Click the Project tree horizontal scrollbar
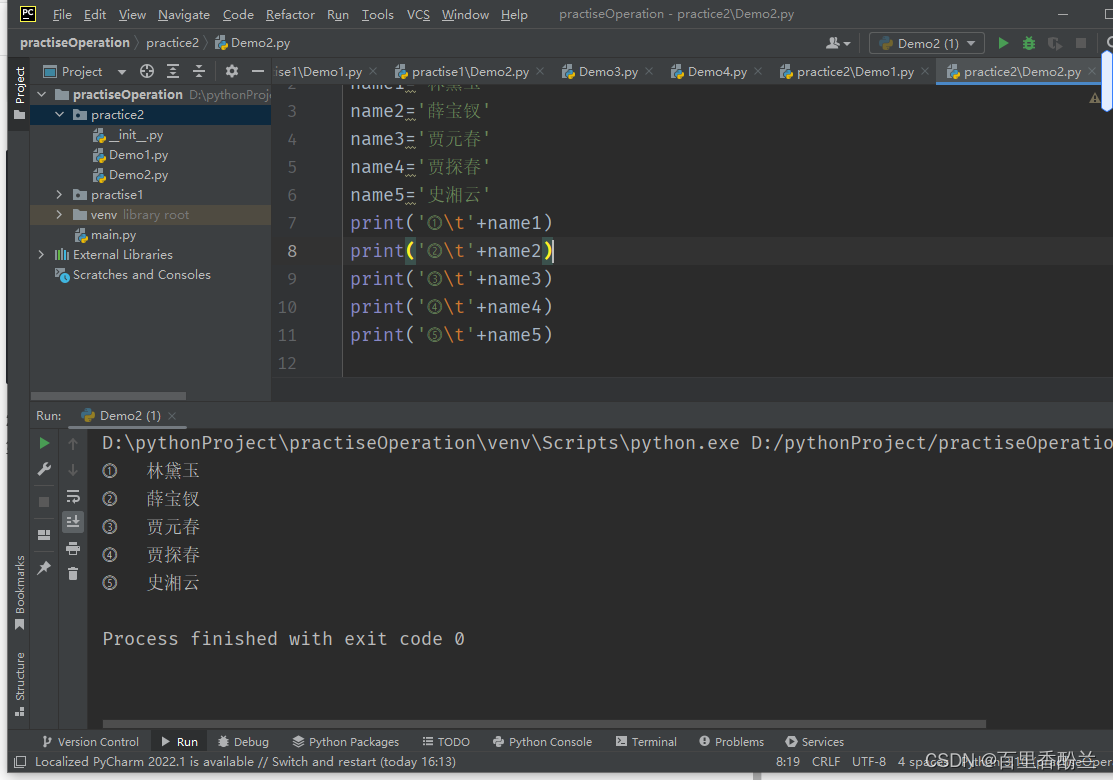The image size is (1113, 780). pos(108,396)
